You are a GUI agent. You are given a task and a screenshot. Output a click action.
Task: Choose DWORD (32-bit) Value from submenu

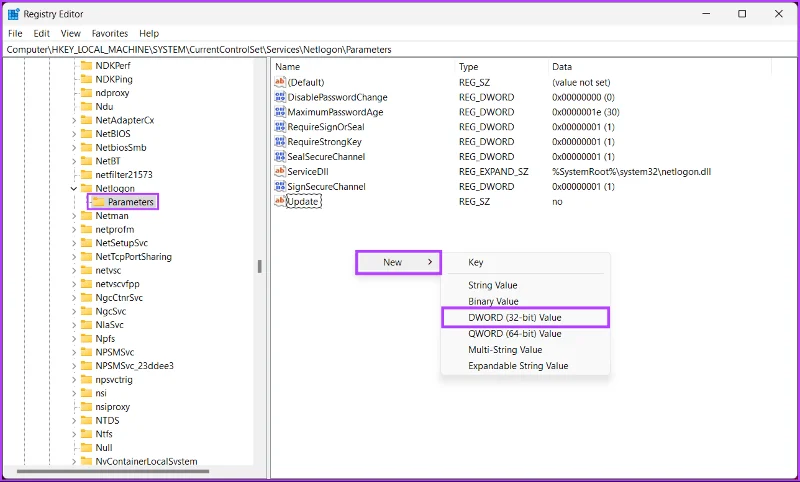point(526,317)
